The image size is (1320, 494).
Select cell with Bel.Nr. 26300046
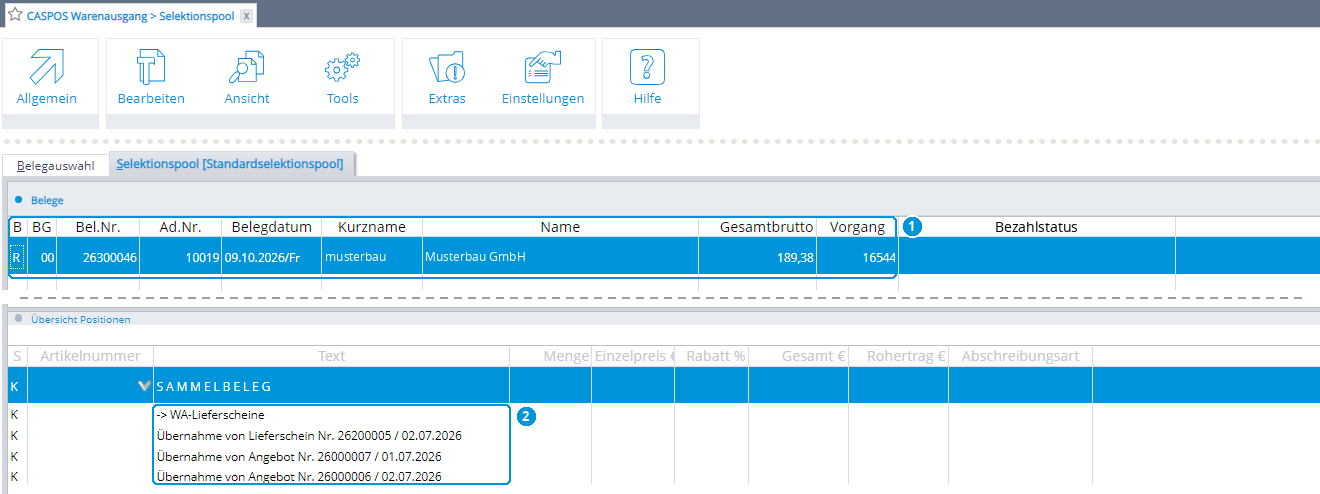[x=98, y=257]
